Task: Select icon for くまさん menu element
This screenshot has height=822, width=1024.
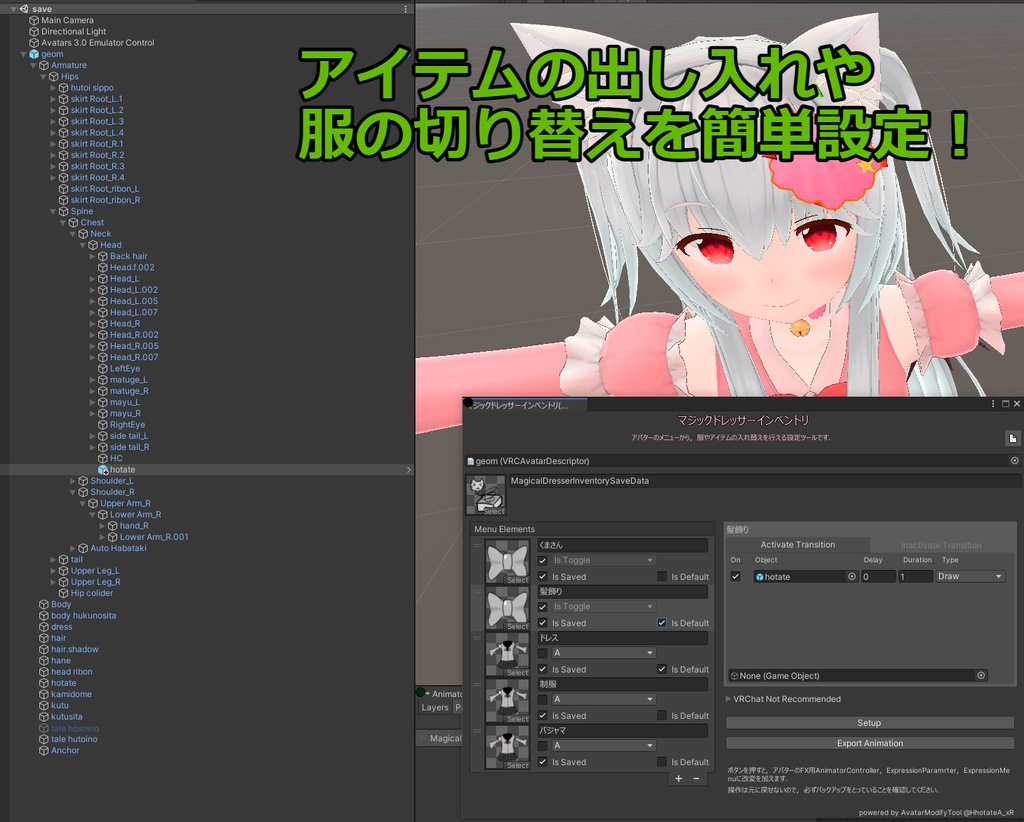Action: click(507, 562)
